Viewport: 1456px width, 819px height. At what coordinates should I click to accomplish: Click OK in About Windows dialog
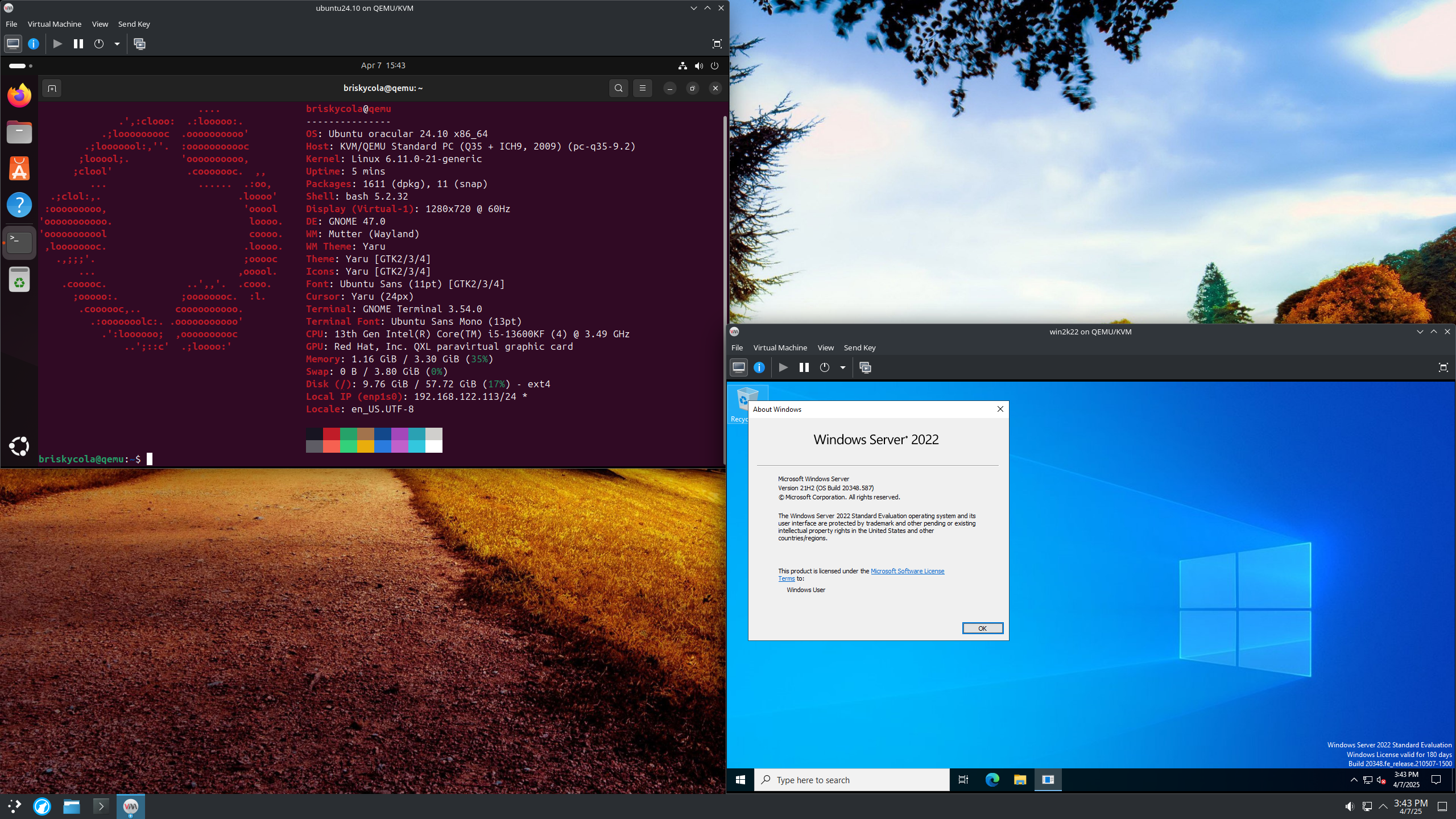pyautogui.click(x=982, y=628)
